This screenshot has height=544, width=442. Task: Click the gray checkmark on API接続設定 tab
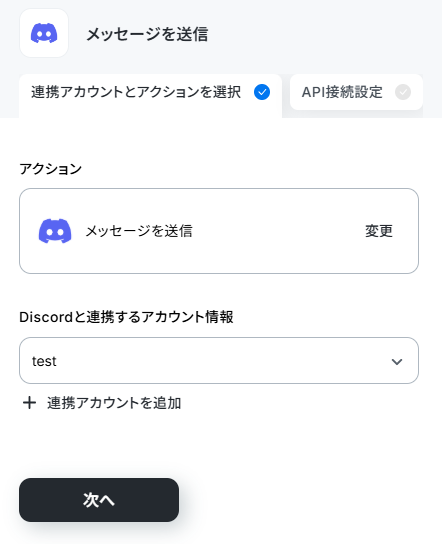coord(403,92)
